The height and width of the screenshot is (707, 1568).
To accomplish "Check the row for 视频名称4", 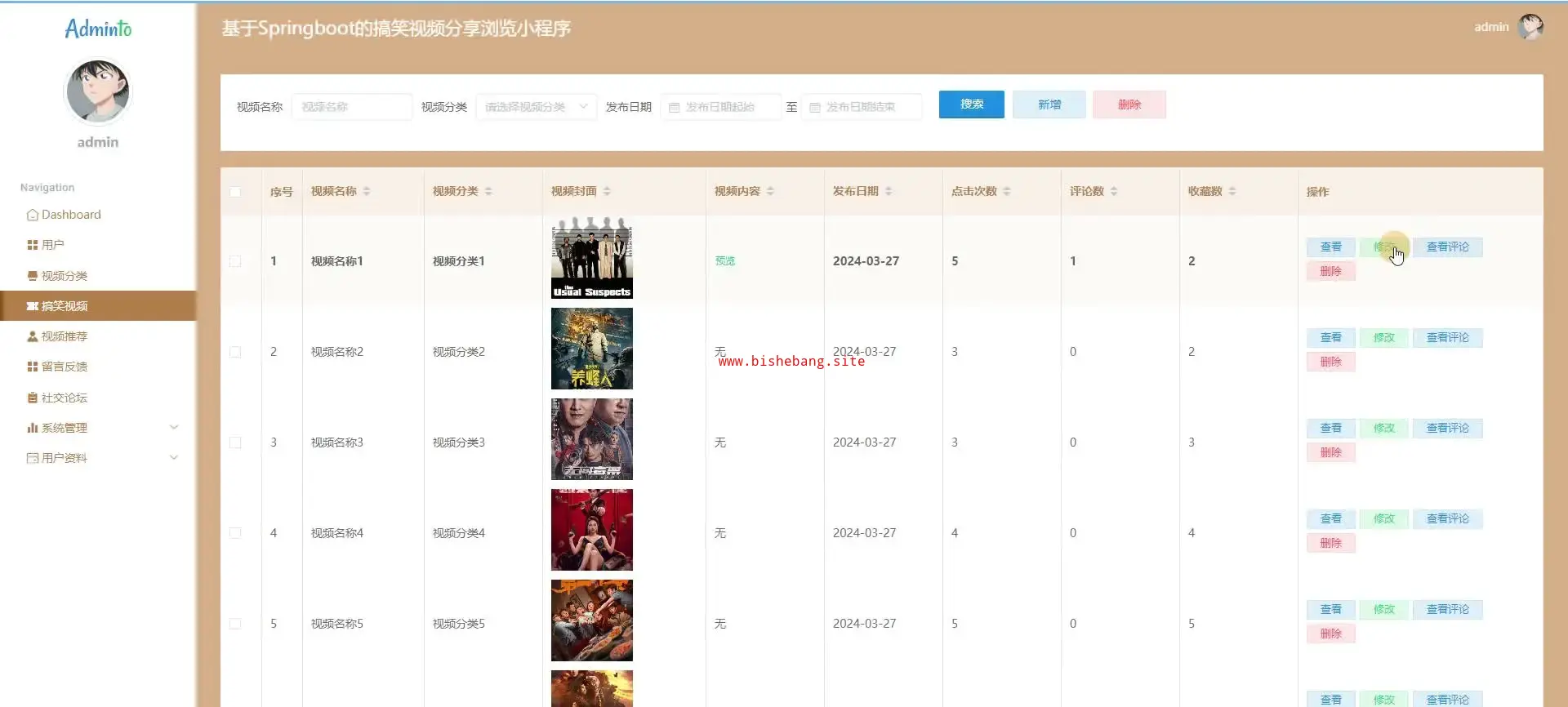I will (235, 533).
